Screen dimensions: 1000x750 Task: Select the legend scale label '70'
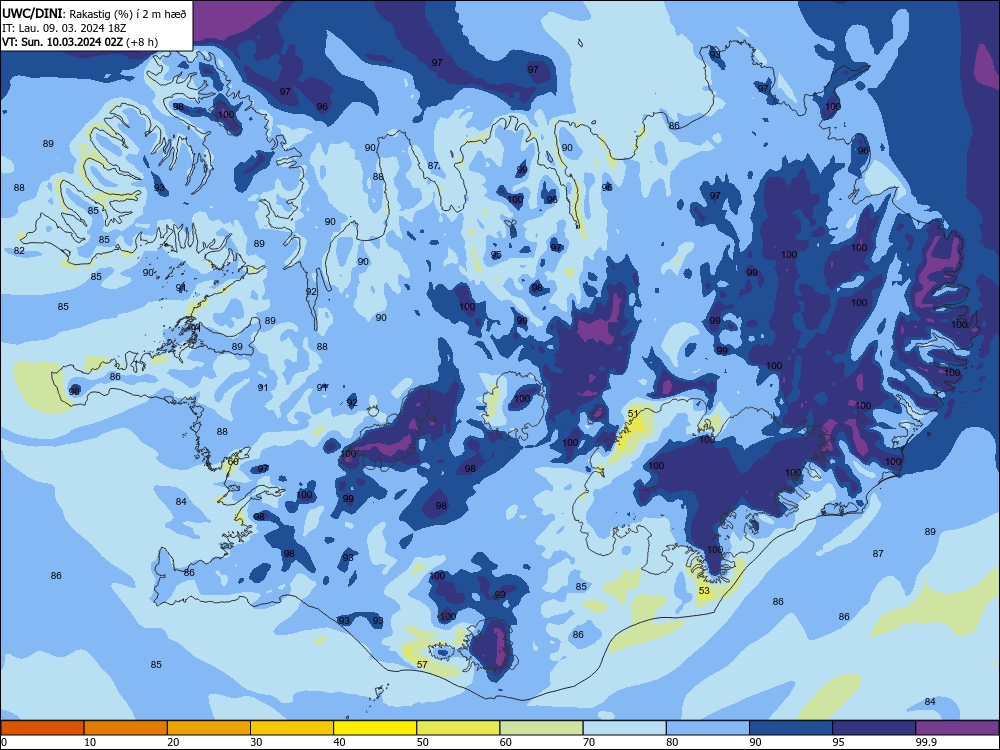[589, 742]
